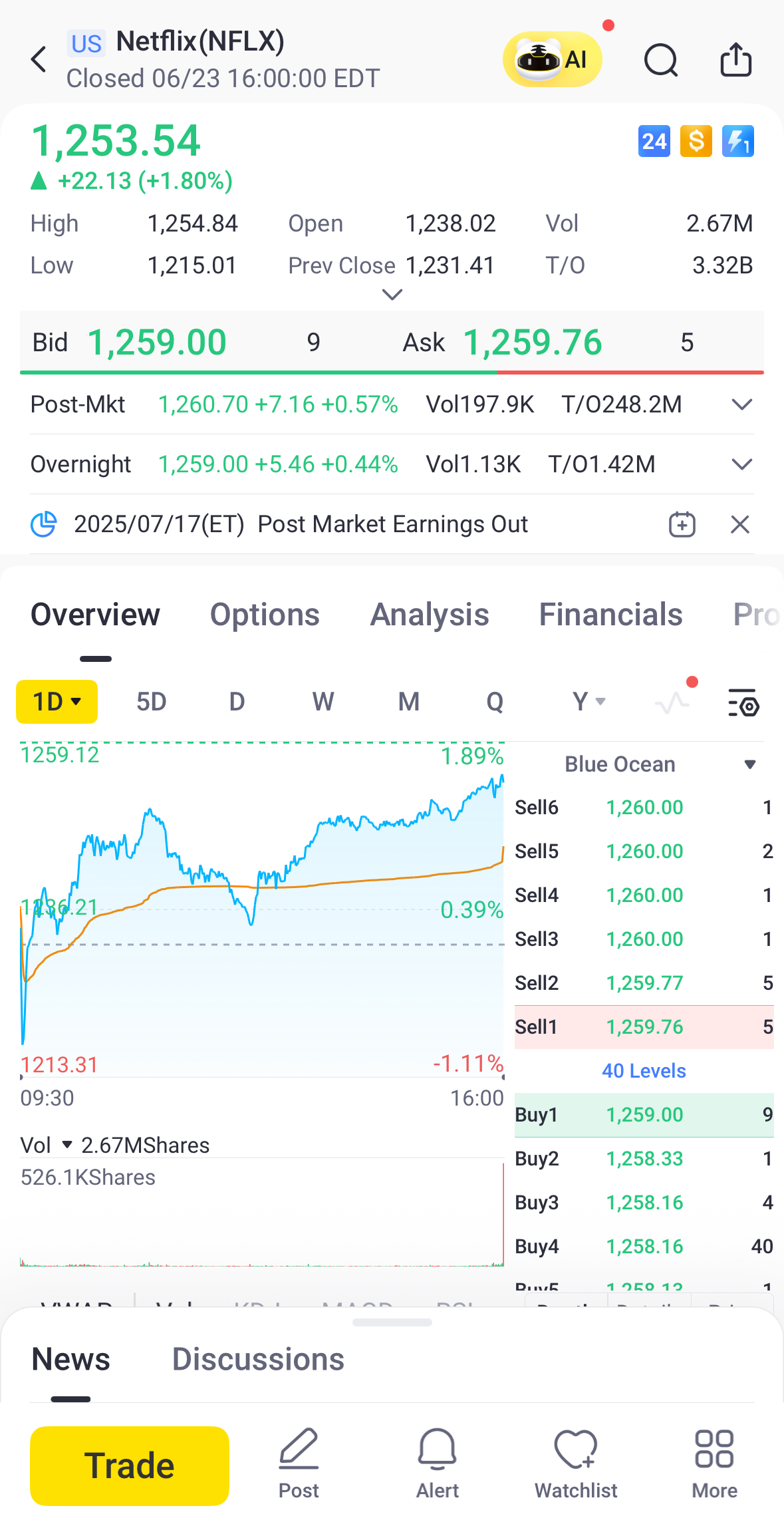Set a price Alert
This screenshot has height=1530, width=784.
tap(438, 1463)
